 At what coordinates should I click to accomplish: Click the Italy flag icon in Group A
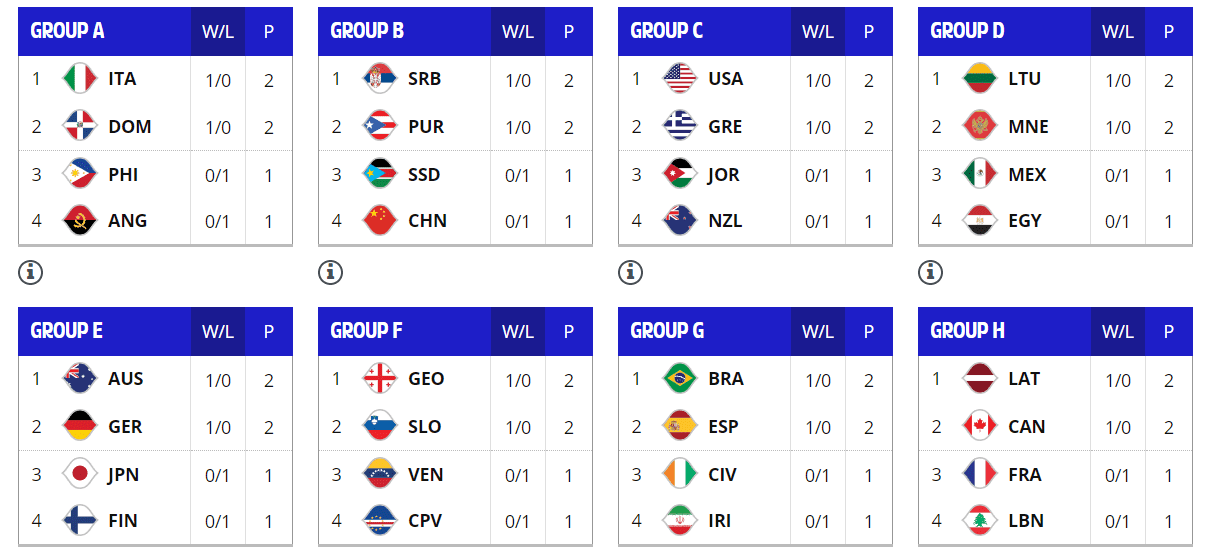click(x=79, y=79)
